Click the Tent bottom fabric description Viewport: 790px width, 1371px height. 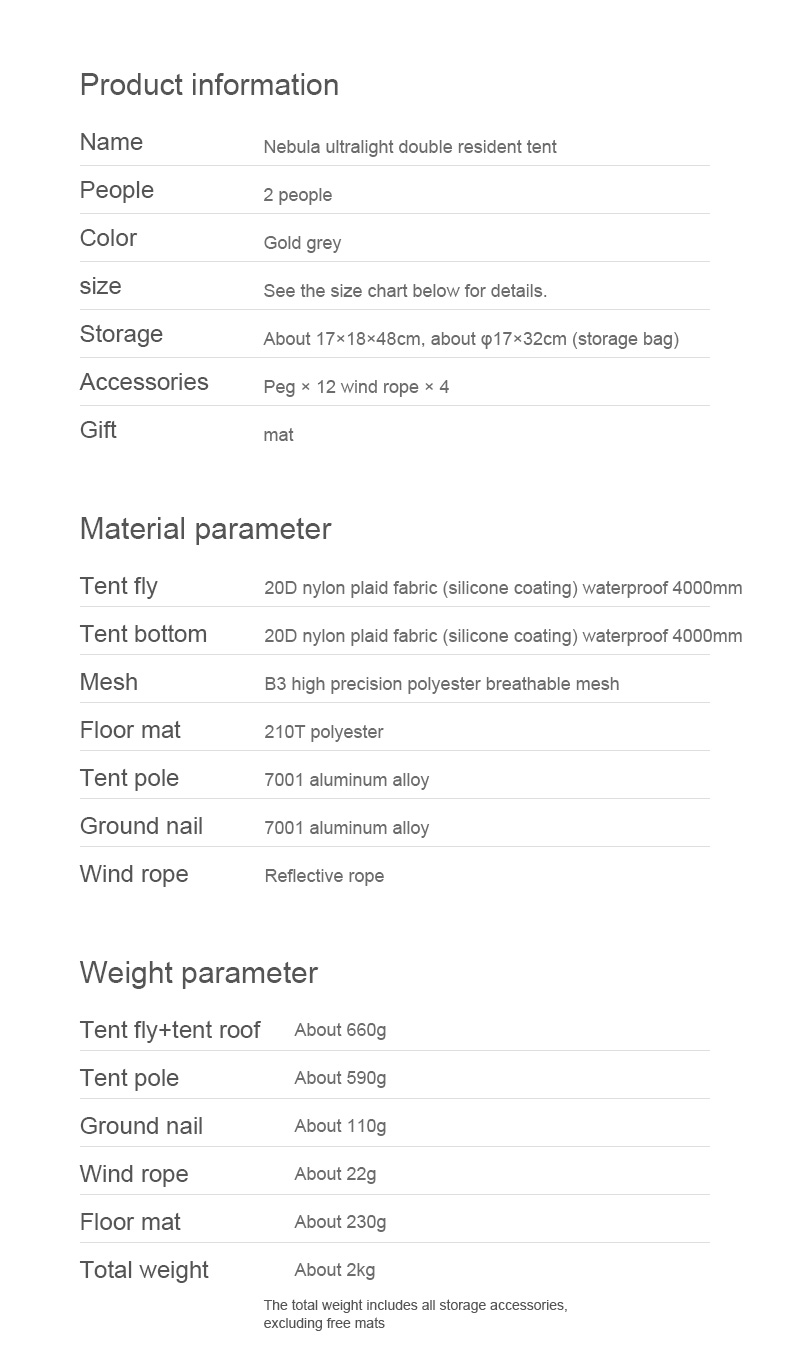tap(503, 636)
